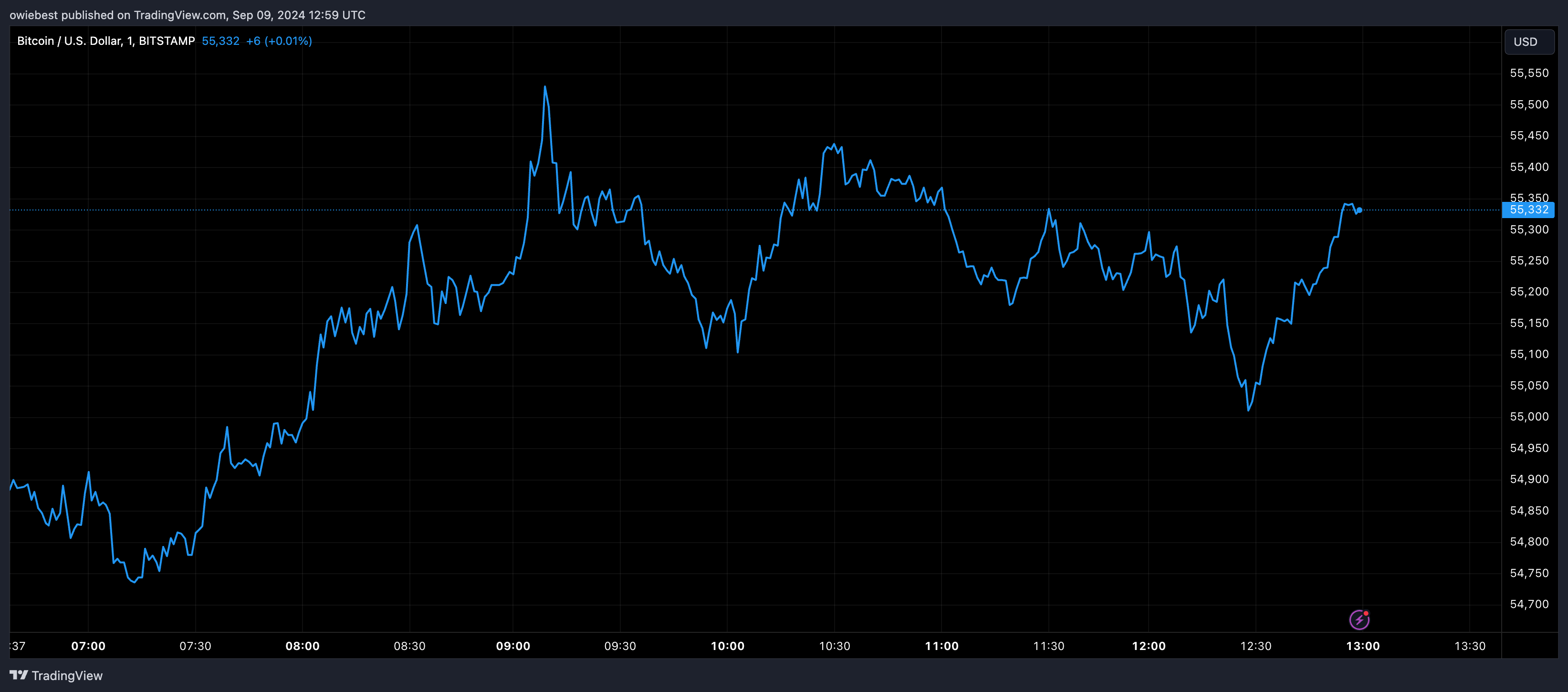Click the 55,150 price axis label
1568x692 pixels.
click(x=1529, y=323)
